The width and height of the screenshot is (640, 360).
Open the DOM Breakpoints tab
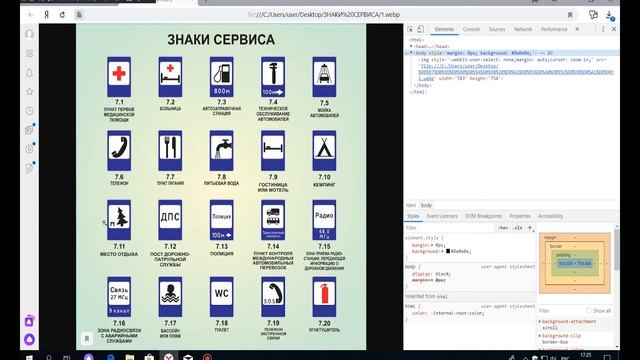click(x=484, y=216)
